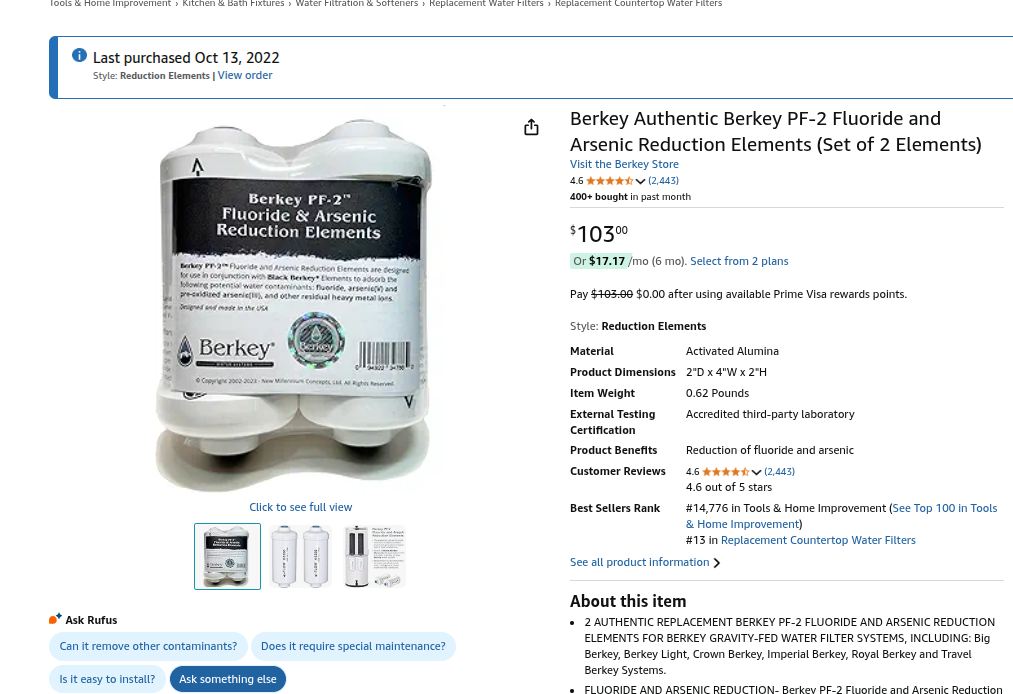Click 'Ask something else' button

227,679
